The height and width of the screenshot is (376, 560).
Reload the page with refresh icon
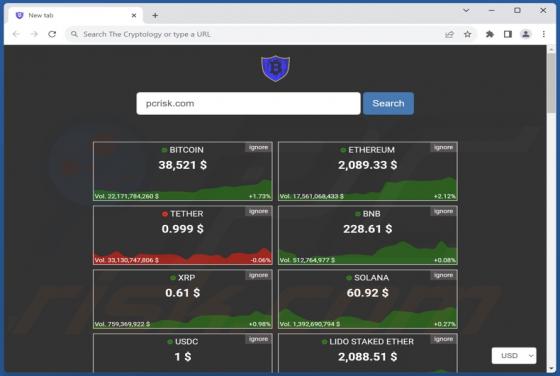click(52, 34)
